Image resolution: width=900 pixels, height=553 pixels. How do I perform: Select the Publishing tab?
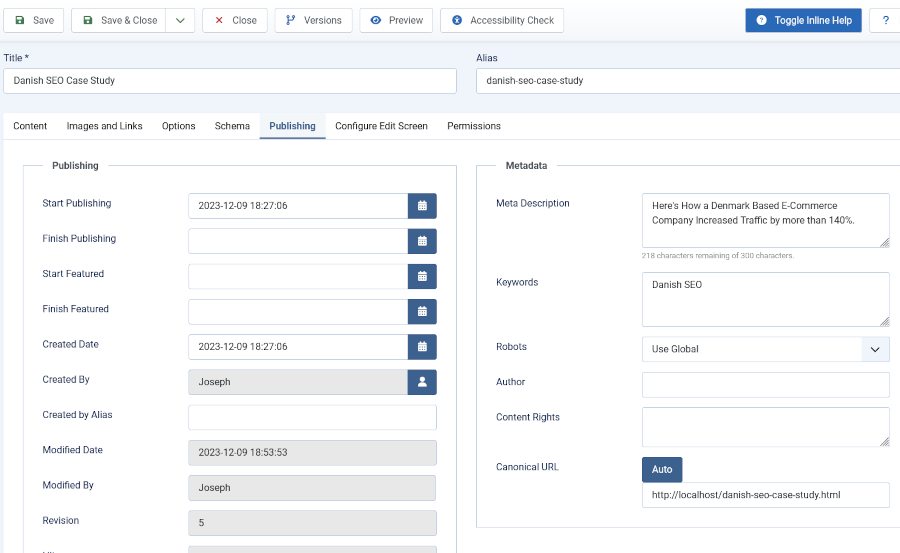(x=292, y=126)
